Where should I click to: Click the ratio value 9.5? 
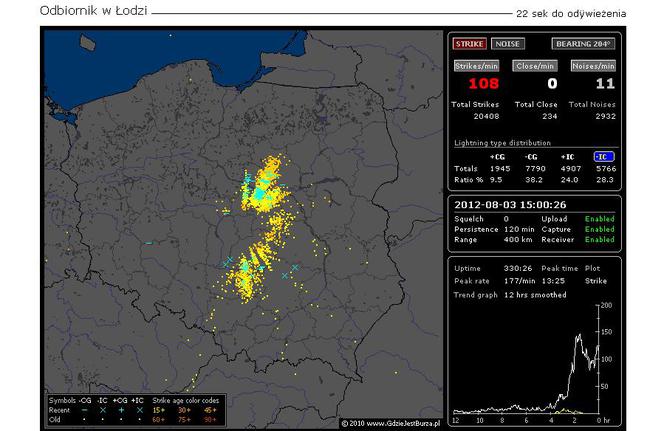tap(496, 180)
